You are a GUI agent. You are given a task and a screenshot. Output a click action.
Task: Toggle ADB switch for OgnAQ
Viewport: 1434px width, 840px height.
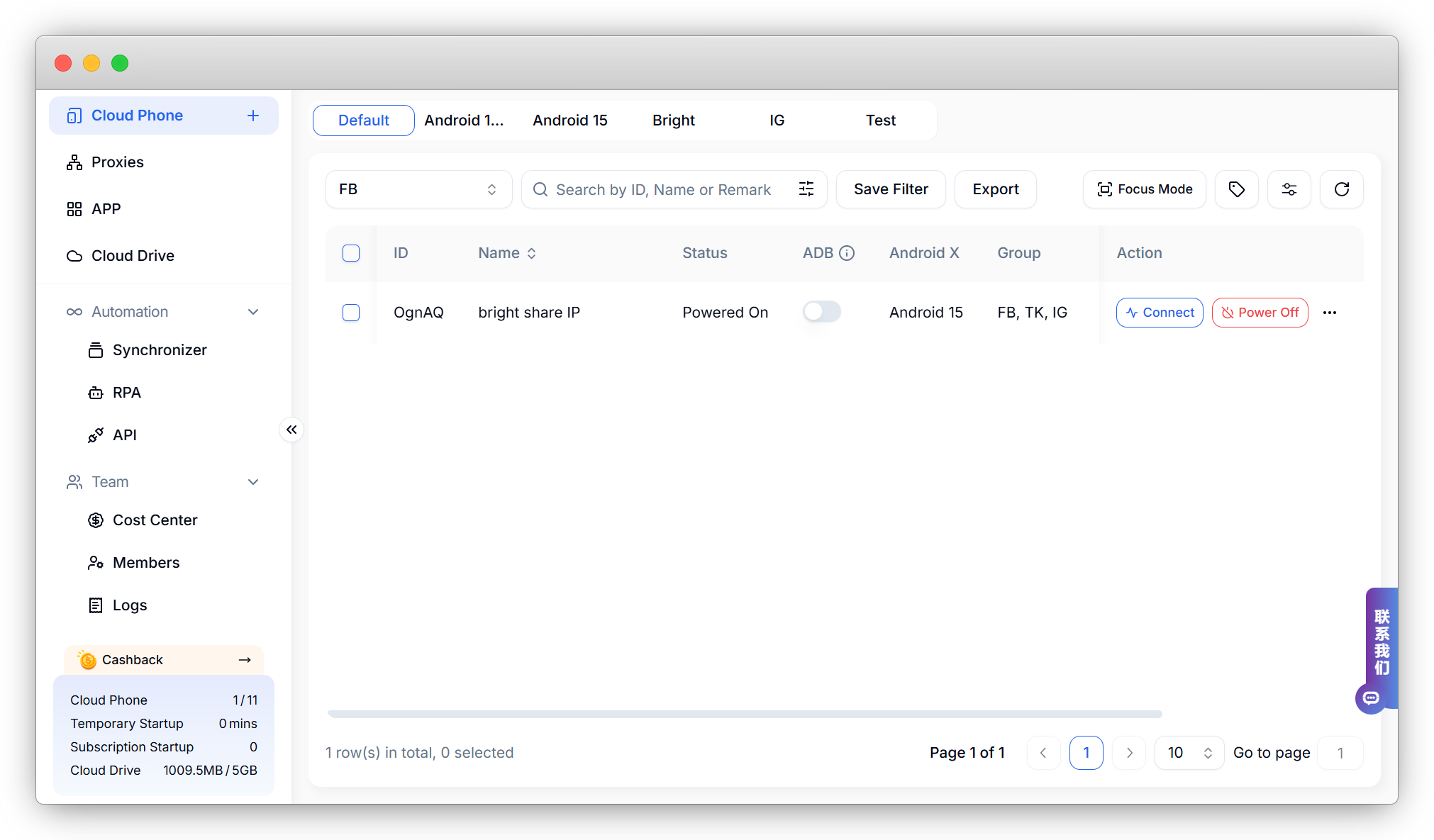[x=821, y=312]
